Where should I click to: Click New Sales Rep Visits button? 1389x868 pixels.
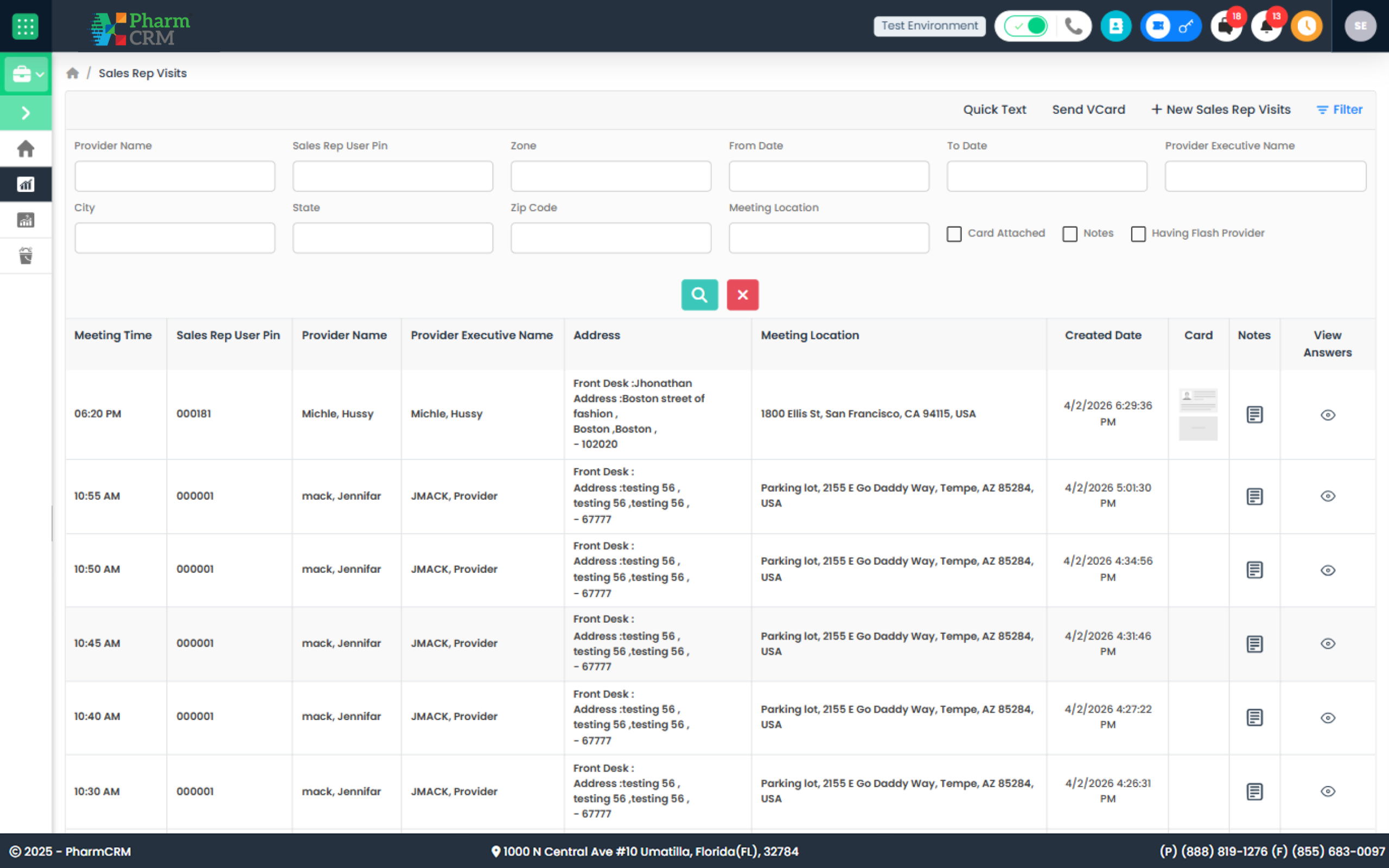[1221, 110]
